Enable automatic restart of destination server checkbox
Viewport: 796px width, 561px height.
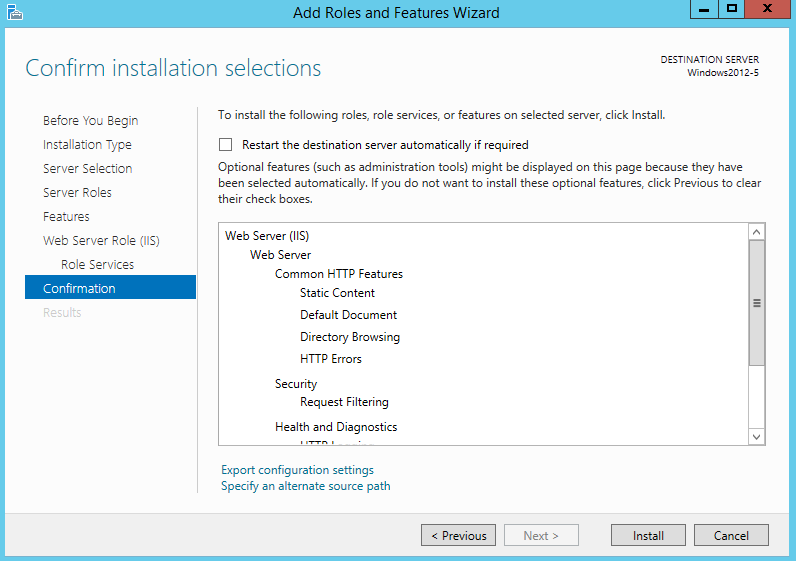pos(226,145)
